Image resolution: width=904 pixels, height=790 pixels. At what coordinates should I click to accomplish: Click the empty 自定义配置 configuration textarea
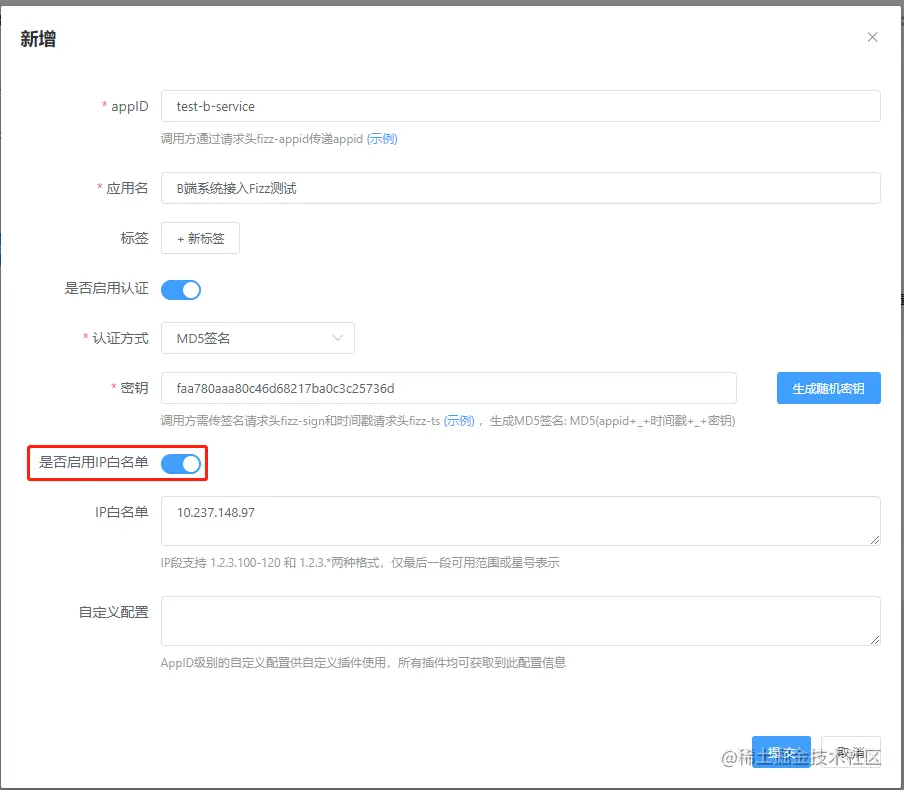tap(520, 621)
